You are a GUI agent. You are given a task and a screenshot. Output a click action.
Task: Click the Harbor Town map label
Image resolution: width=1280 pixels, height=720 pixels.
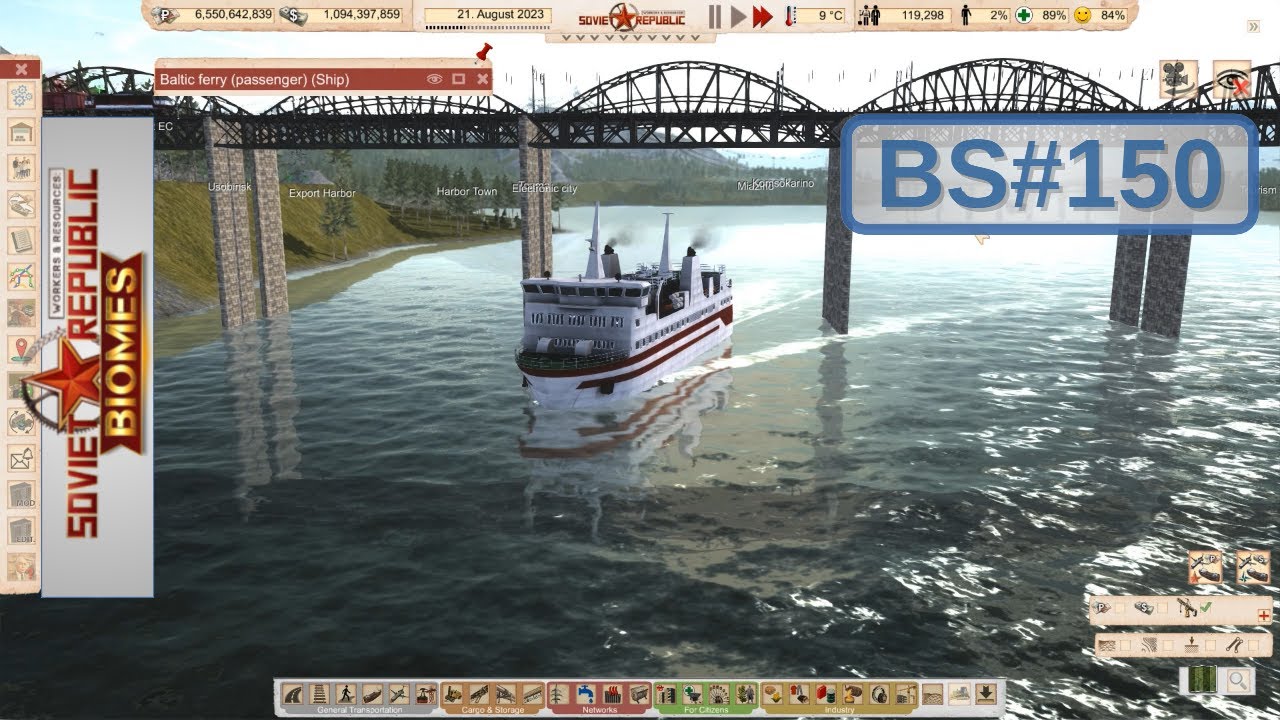click(x=467, y=191)
